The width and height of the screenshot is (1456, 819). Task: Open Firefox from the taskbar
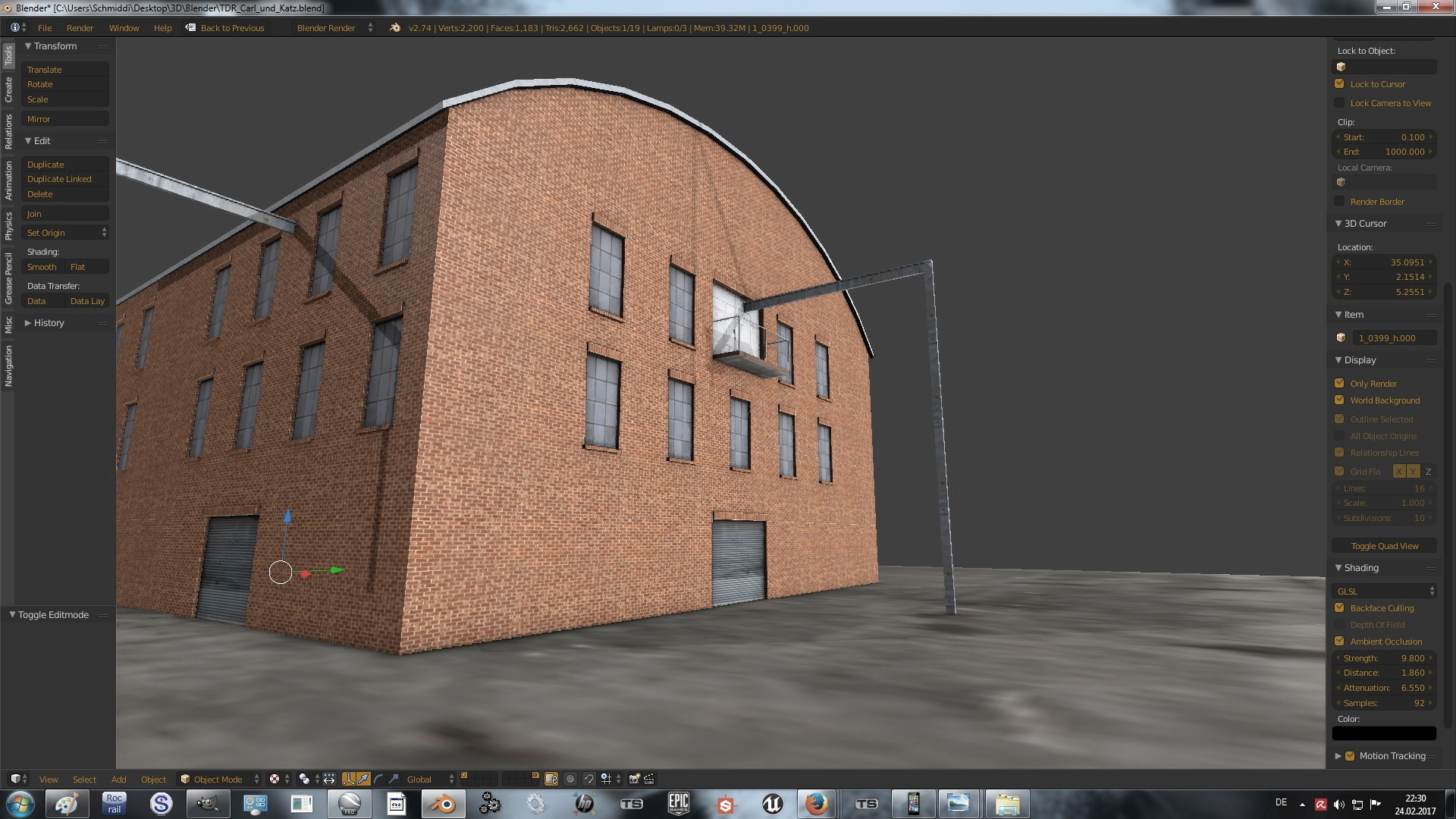[816, 803]
